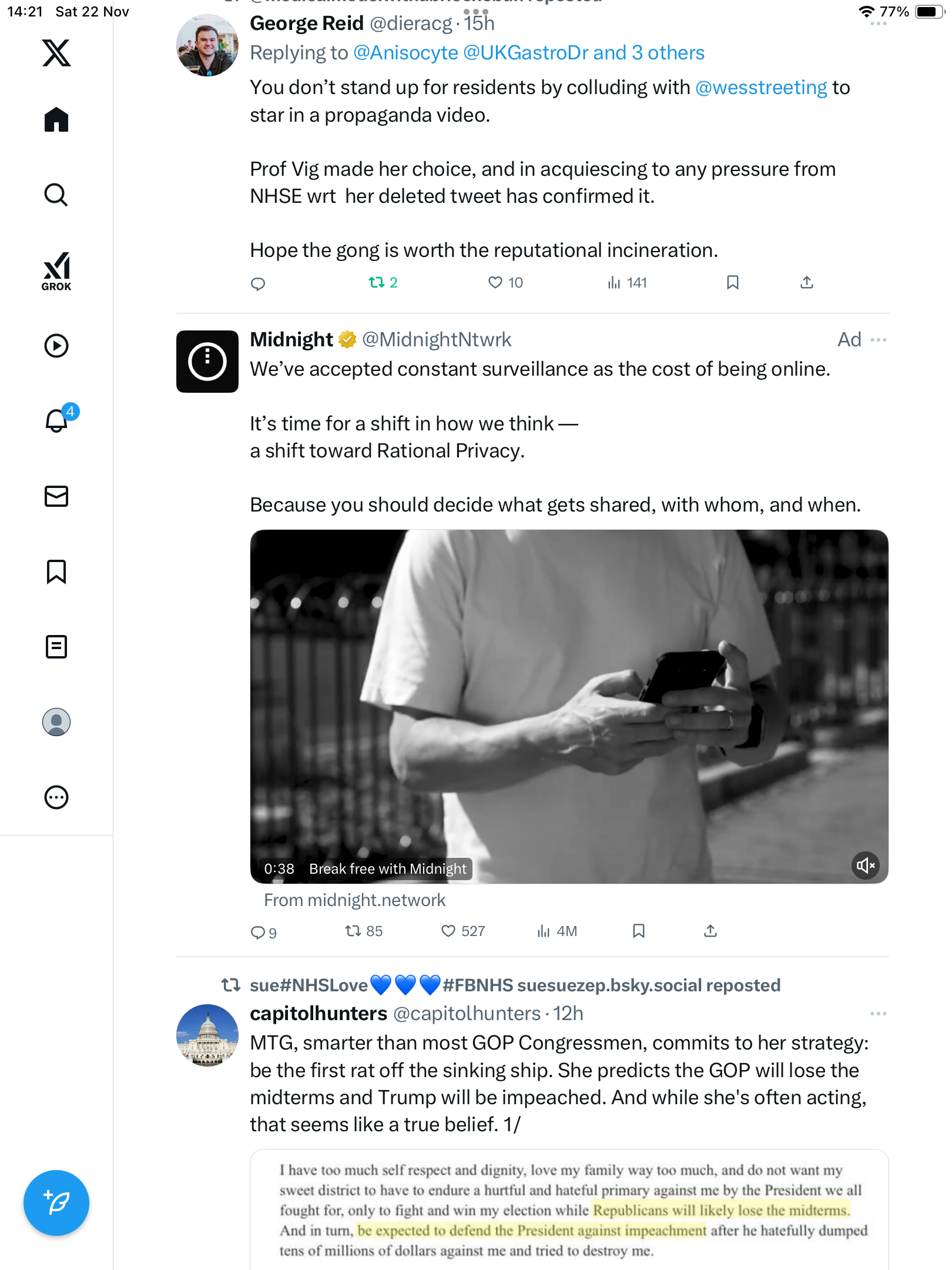Viewport: 952px width, 1270px height.
Task: Open the highlighted letter screenshot image
Action: tap(569, 1210)
